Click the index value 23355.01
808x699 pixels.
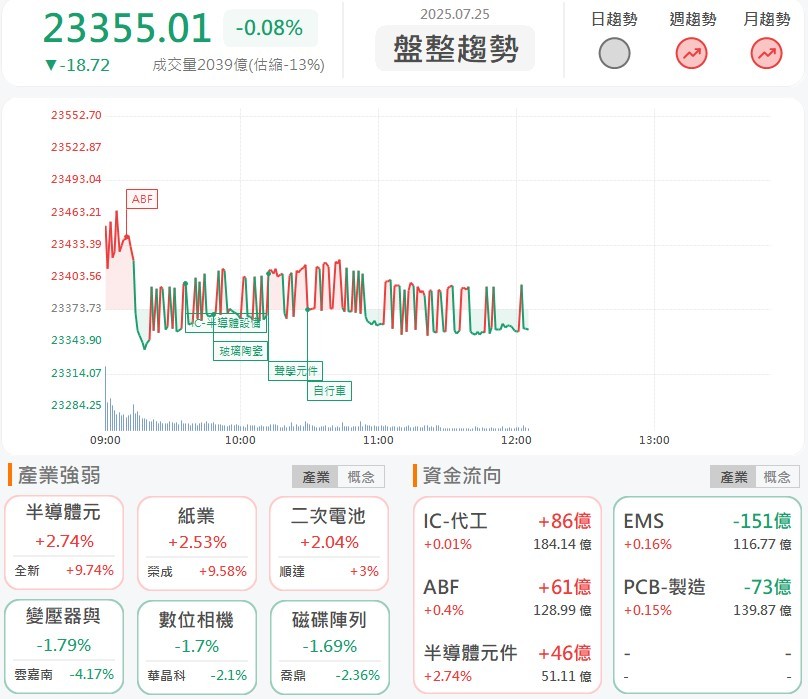point(127,28)
